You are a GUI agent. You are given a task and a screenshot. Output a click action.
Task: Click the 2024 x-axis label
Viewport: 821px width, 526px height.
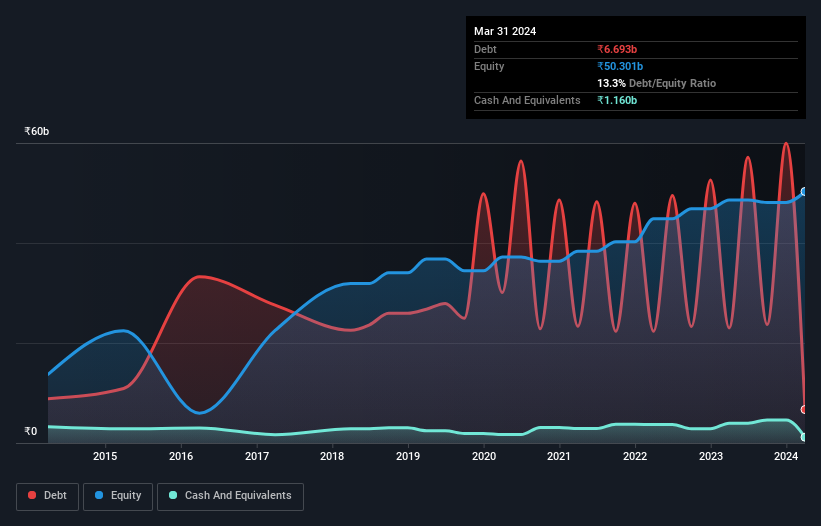(x=786, y=456)
